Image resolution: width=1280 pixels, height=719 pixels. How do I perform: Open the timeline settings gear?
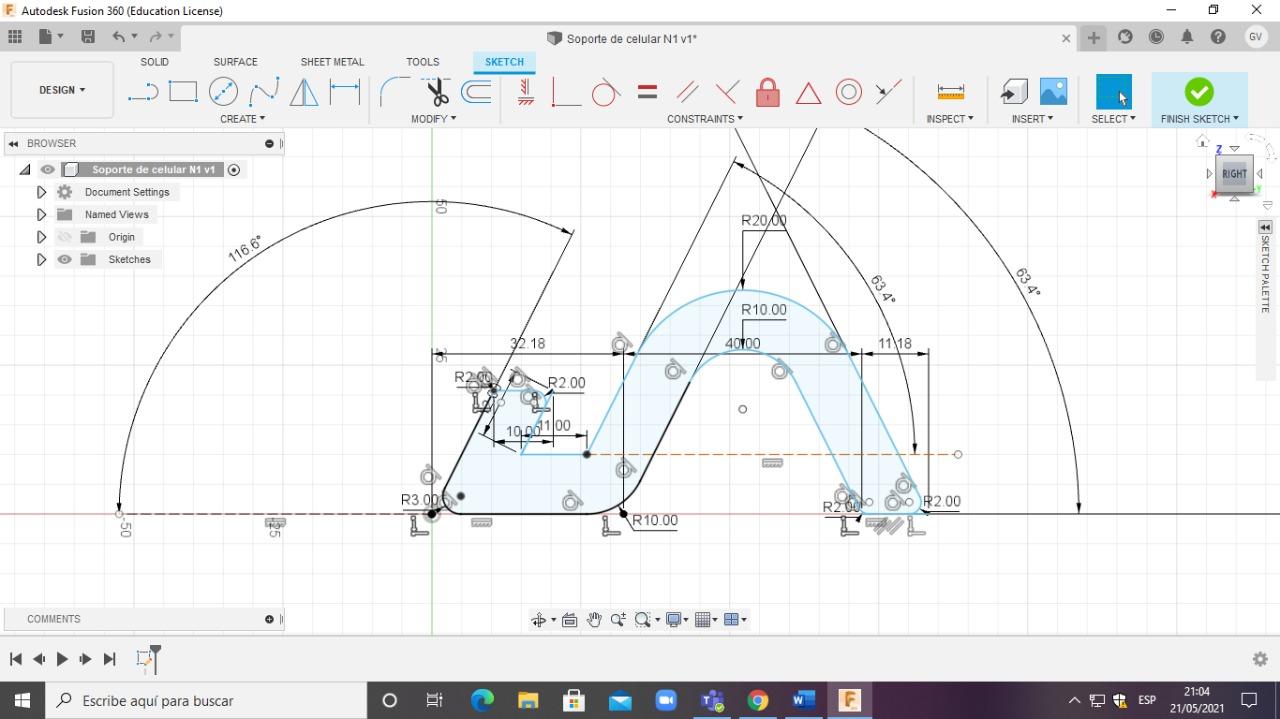click(1260, 659)
